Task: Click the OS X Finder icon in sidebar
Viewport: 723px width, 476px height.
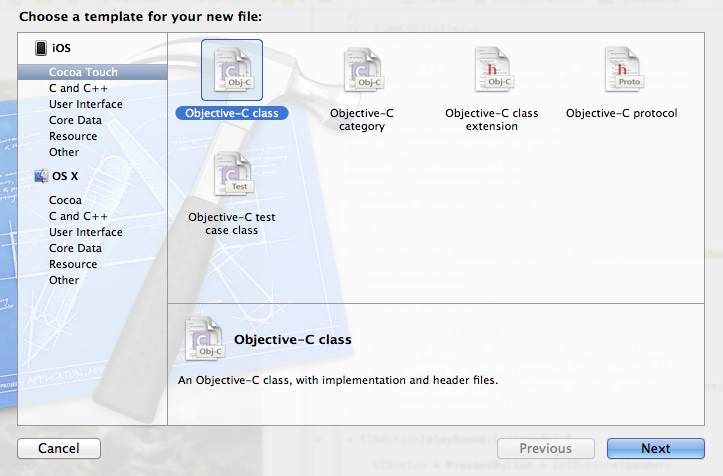Action: point(41,176)
